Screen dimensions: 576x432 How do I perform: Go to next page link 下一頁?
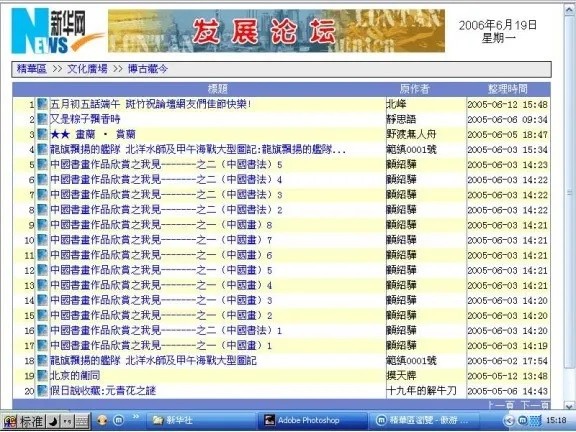click(534, 405)
